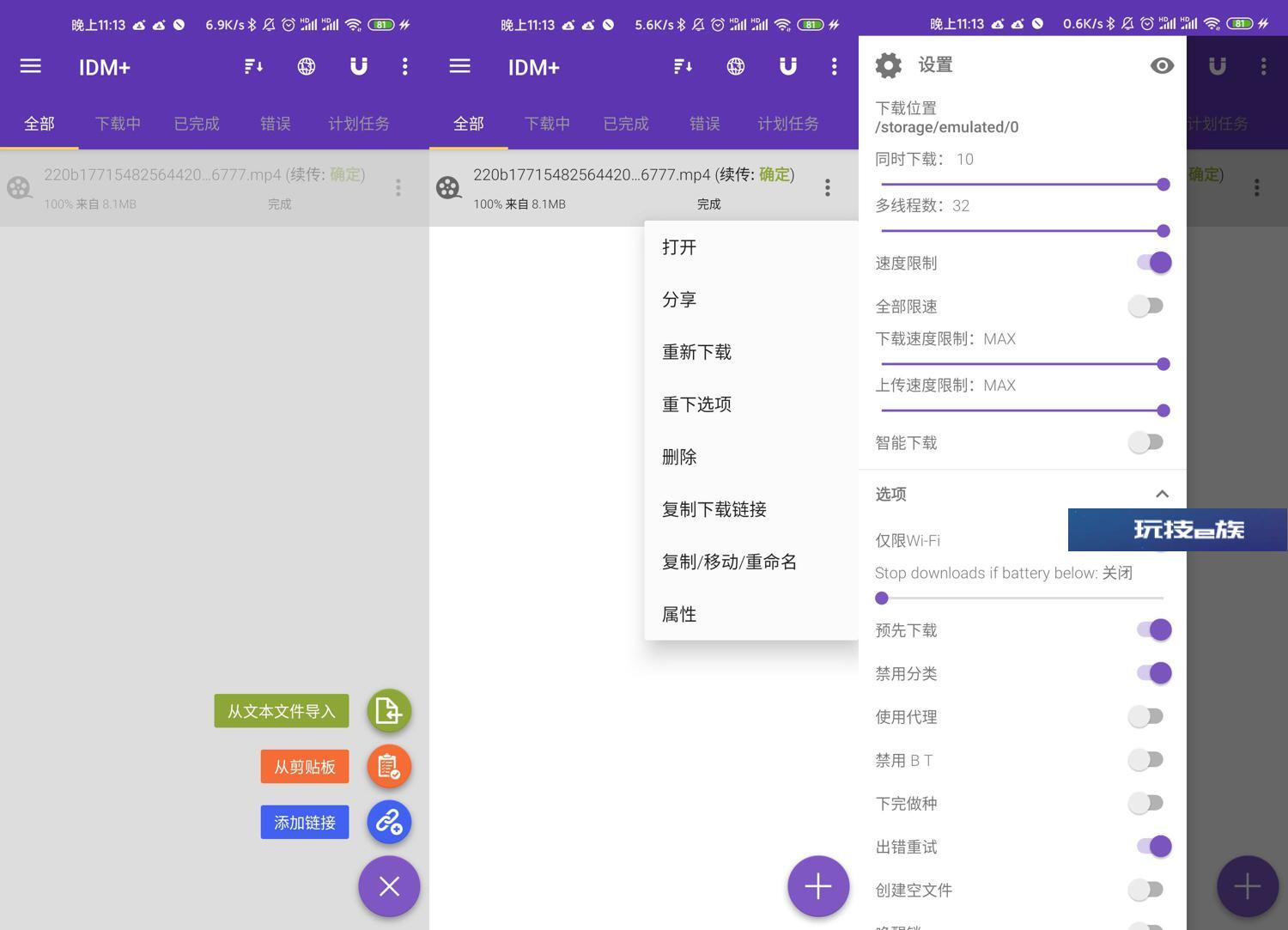Tap video file reel icon in left screen
Image resolution: width=1288 pixels, height=930 pixels.
[x=19, y=187]
